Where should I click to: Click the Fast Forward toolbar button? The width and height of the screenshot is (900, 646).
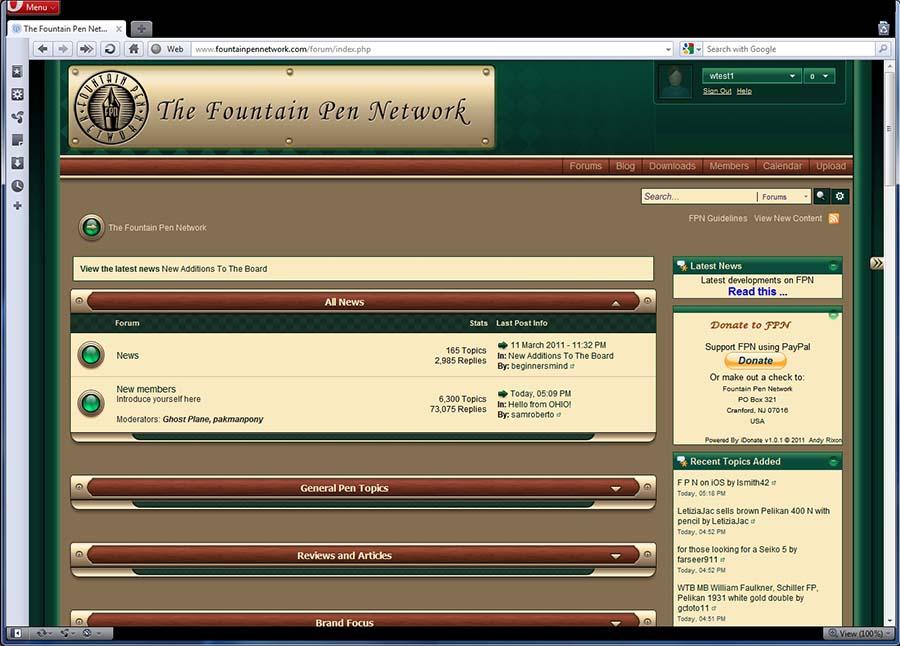click(x=86, y=49)
